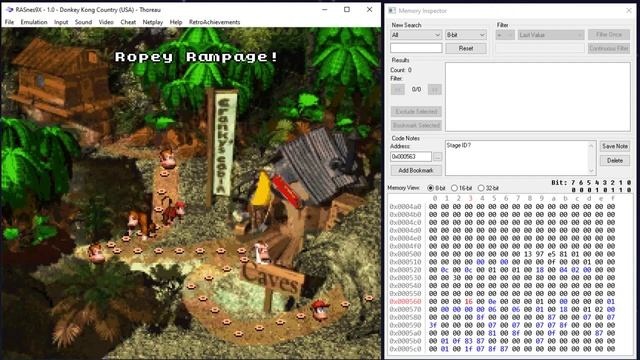Click the Reset search button
The height and width of the screenshot is (360, 640).
[x=466, y=48]
